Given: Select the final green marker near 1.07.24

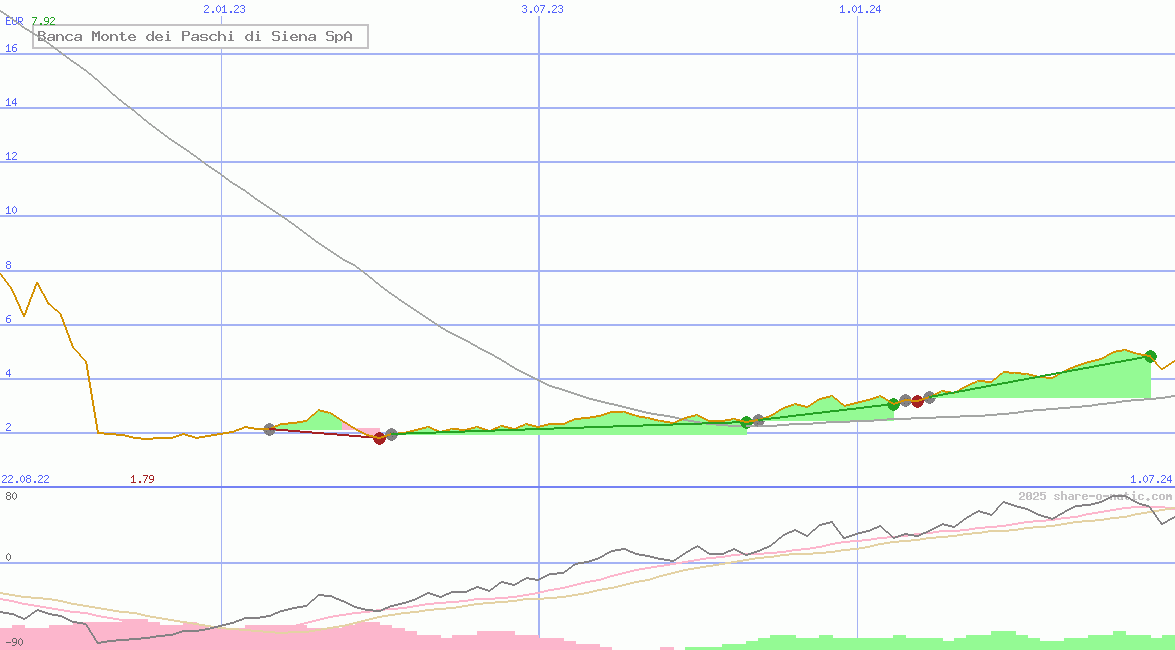Looking at the screenshot, I should [x=1150, y=356].
